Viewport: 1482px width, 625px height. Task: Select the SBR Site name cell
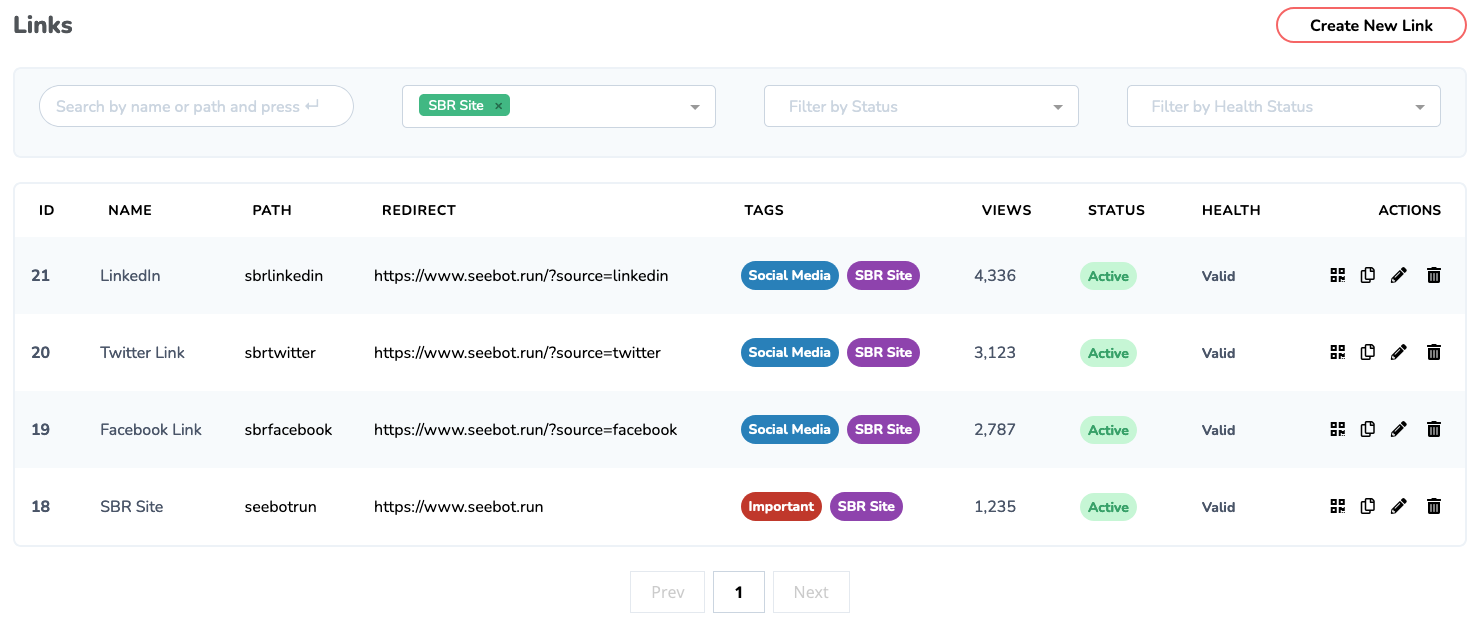point(131,506)
